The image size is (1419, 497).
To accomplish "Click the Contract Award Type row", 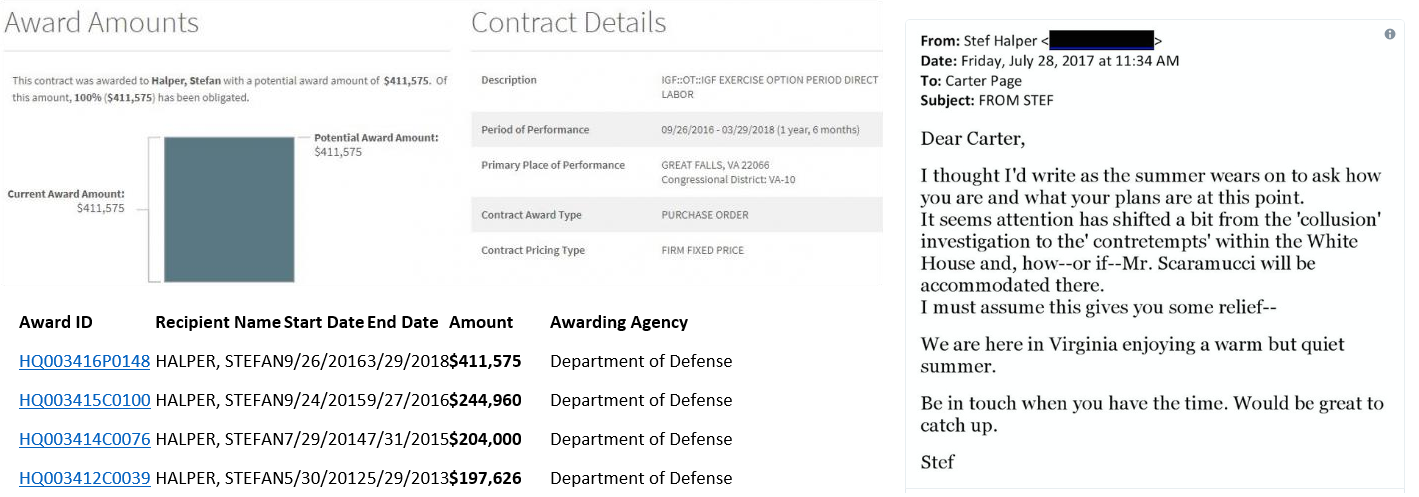I will click(676, 215).
